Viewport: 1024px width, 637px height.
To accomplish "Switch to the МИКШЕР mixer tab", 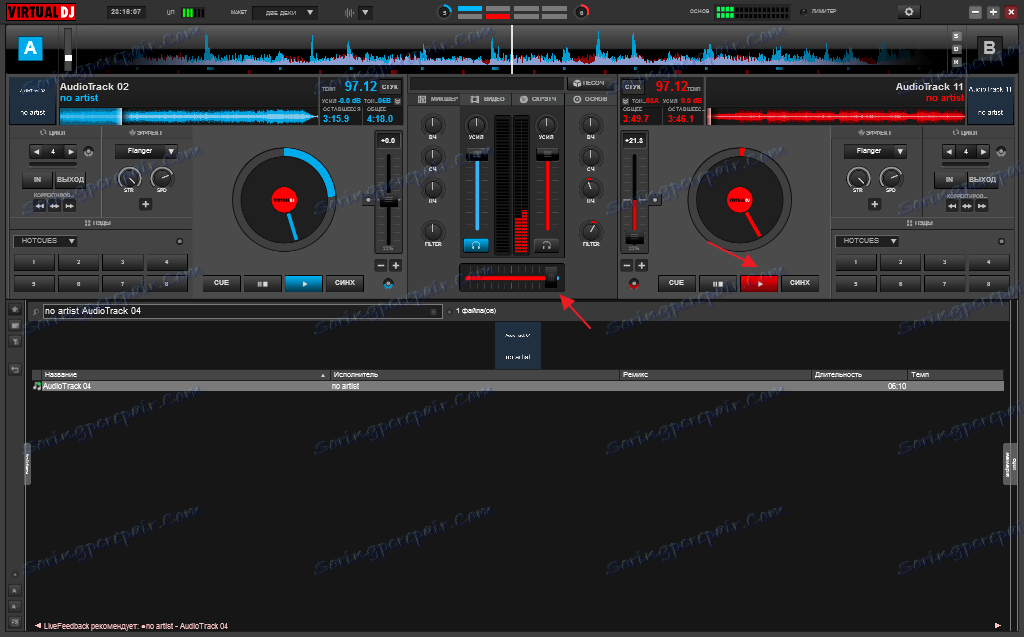I will click(x=438, y=99).
